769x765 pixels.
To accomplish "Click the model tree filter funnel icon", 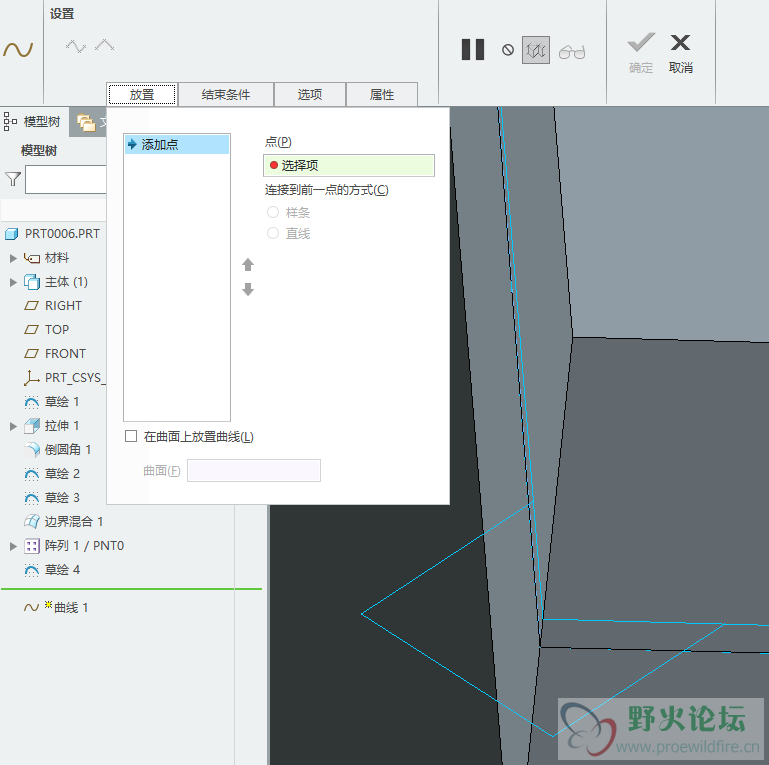I will point(12,179).
